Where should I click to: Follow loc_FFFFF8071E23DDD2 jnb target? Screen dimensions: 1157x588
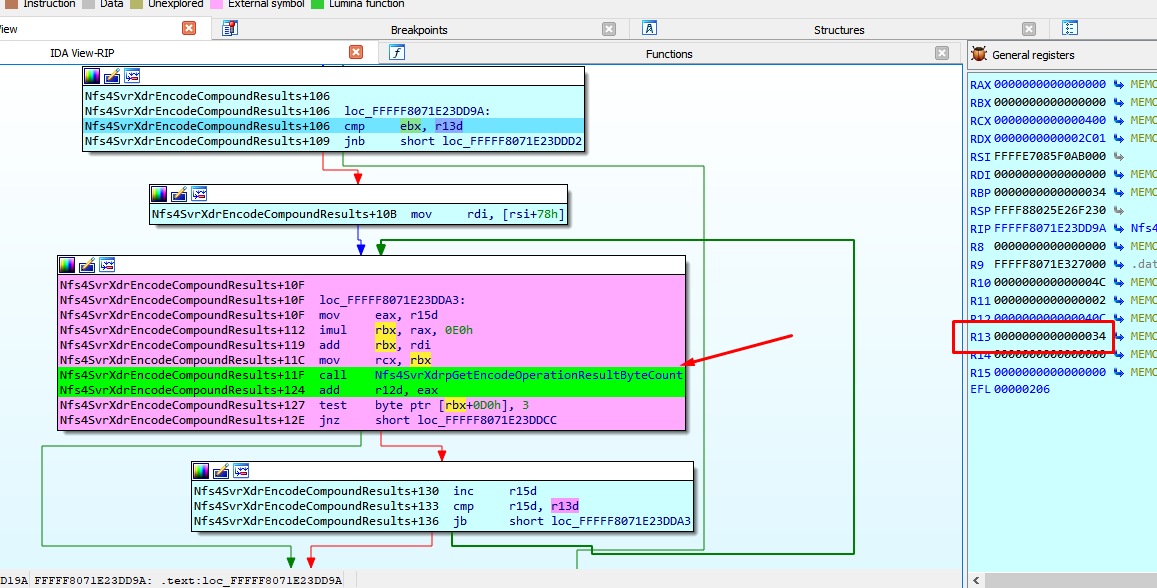pos(512,141)
